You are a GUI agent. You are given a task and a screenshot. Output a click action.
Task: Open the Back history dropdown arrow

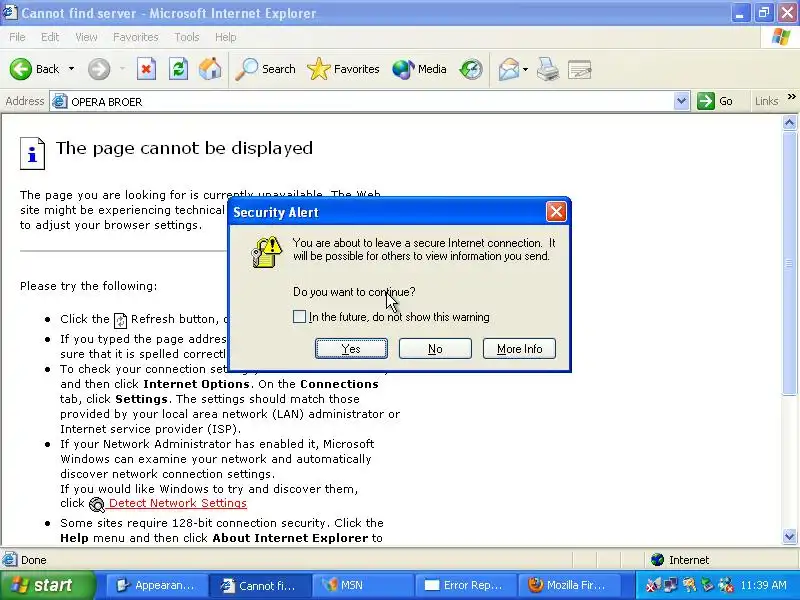[71, 69]
